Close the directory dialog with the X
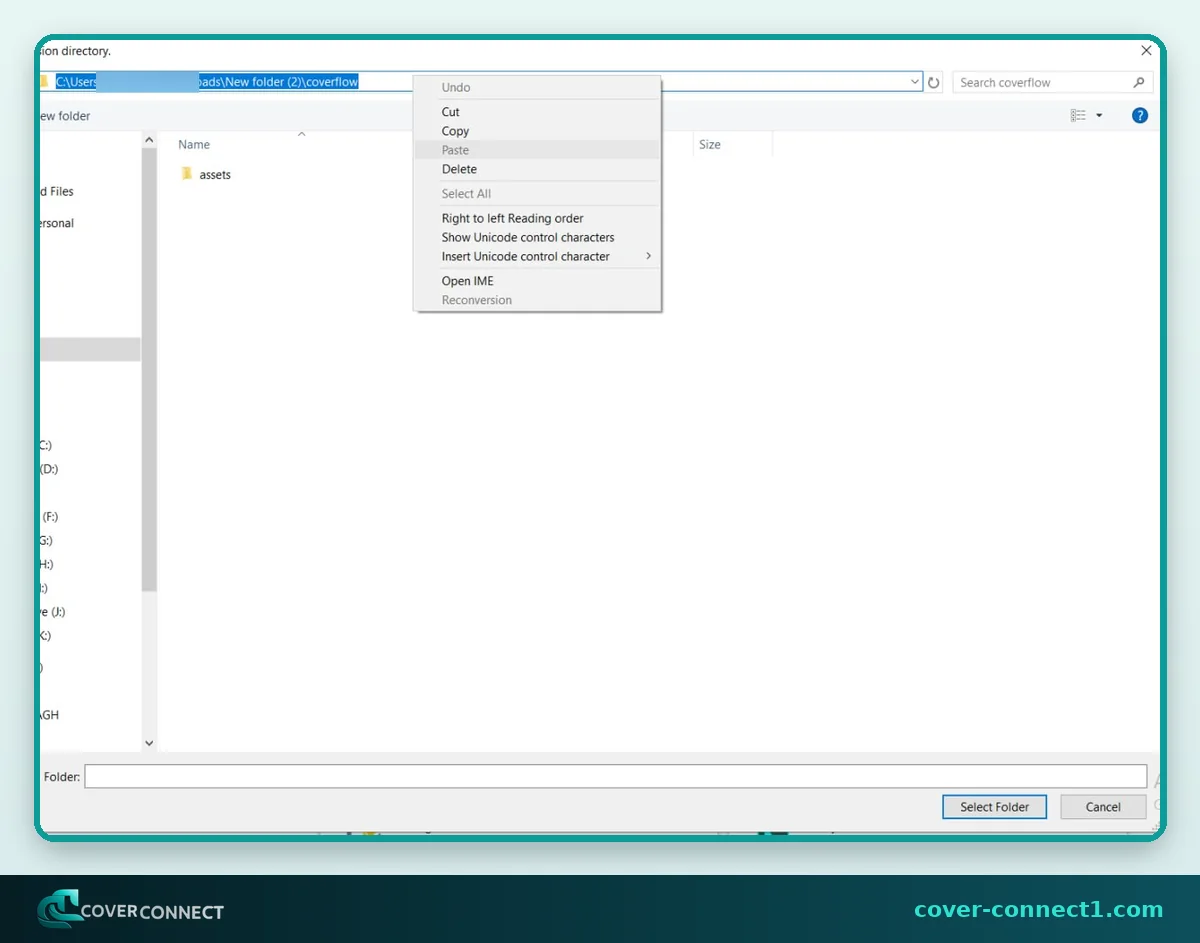Viewport: 1200px width, 943px height. [1146, 50]
